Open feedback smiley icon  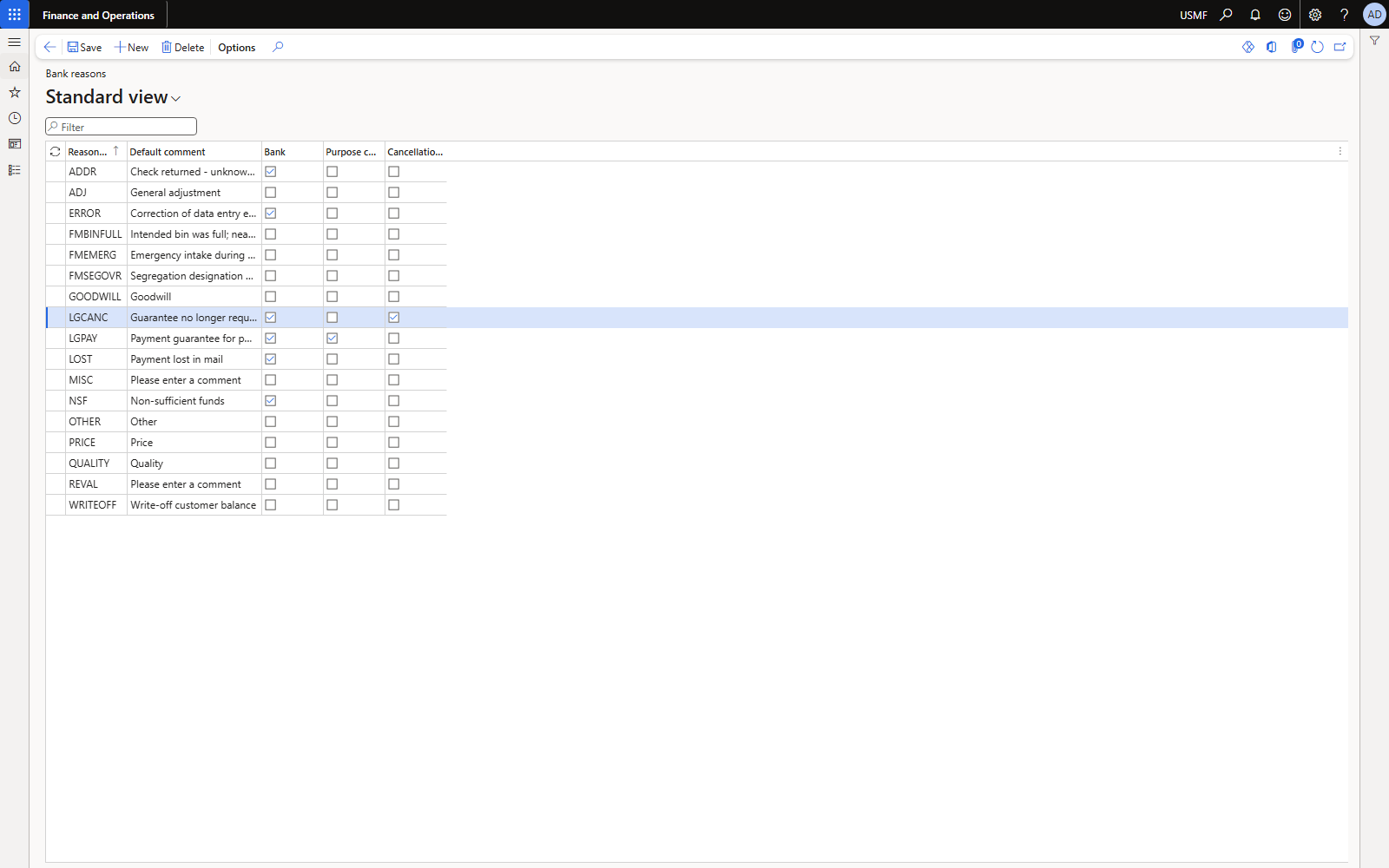1285,15
